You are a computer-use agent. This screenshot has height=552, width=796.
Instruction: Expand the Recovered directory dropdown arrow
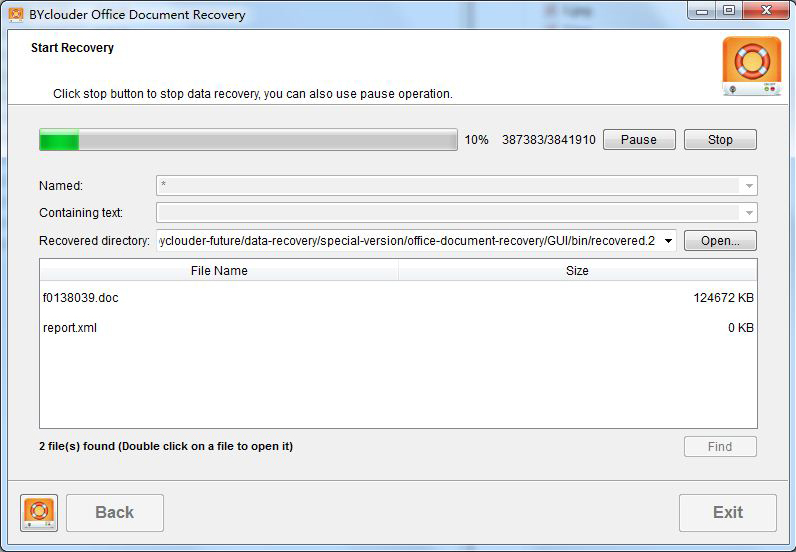coord(667,241)
